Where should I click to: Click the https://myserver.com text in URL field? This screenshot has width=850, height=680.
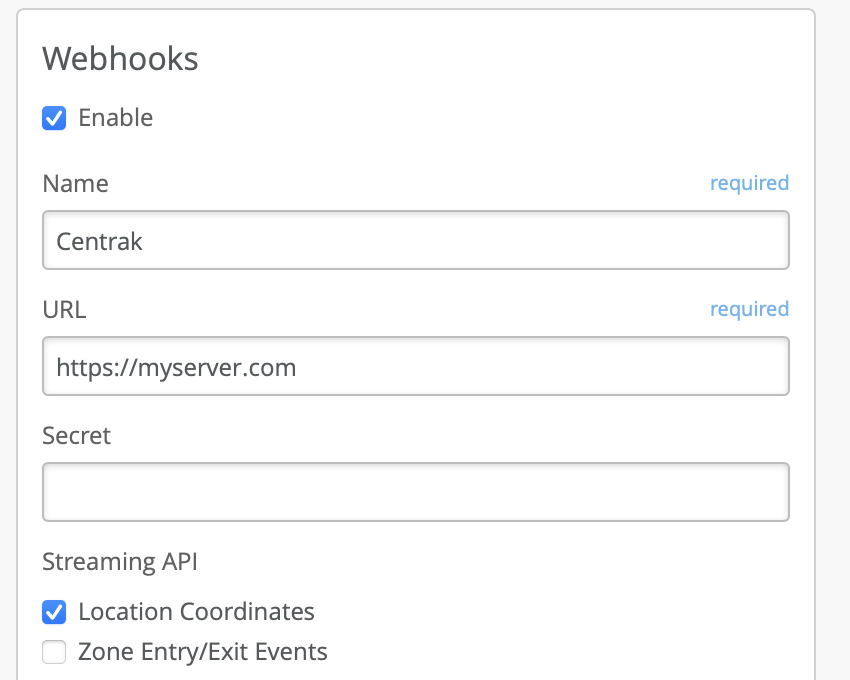(176, 367)
